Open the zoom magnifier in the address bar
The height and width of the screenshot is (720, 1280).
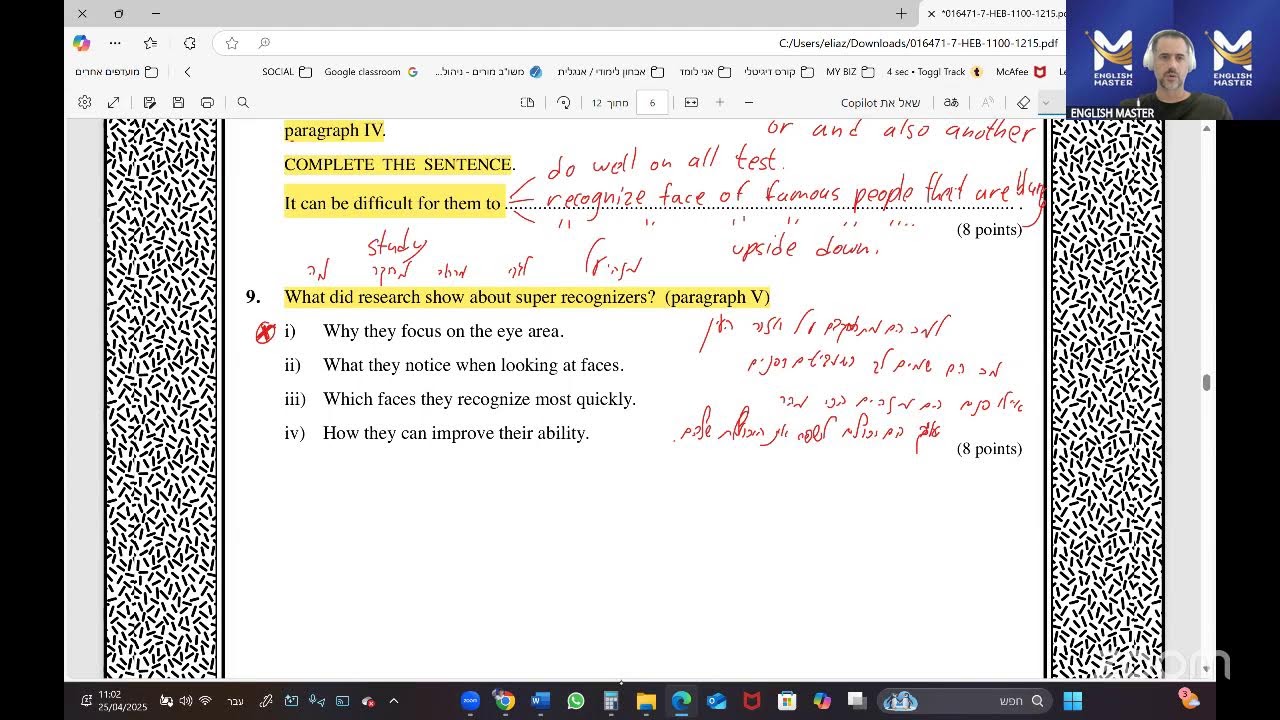tap(264, 43)
